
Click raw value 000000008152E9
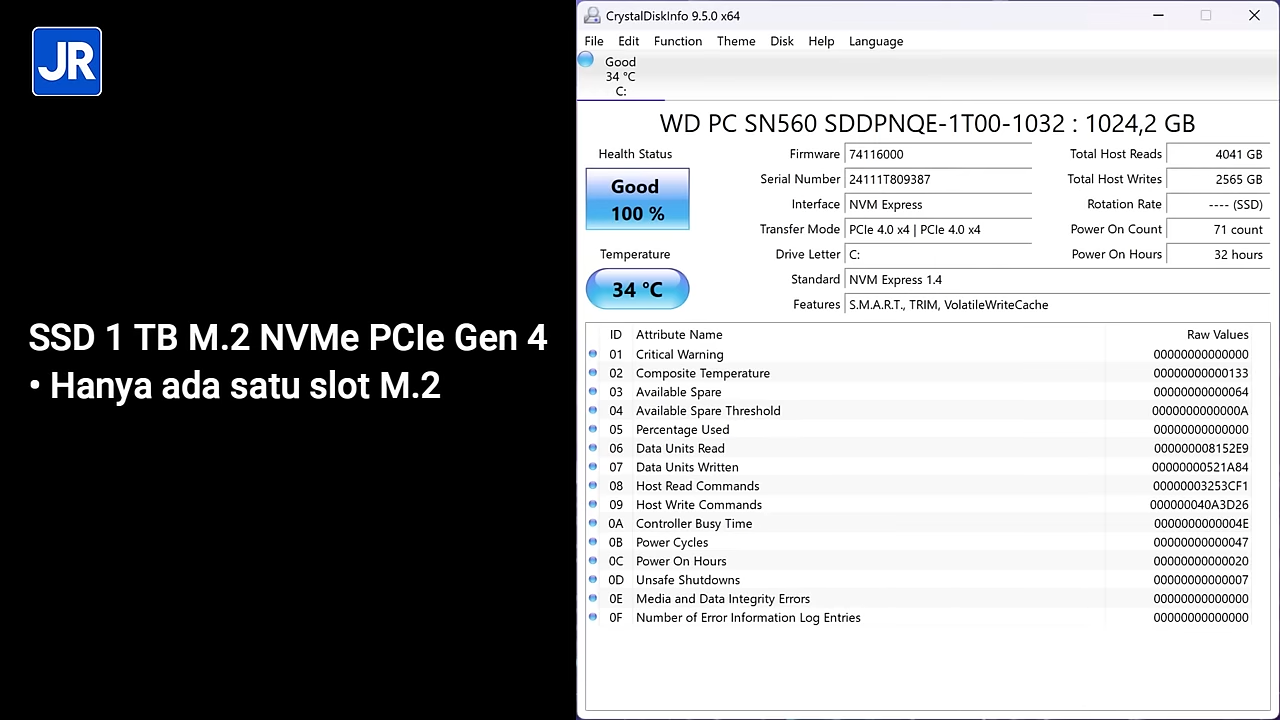coord(1201,448)
